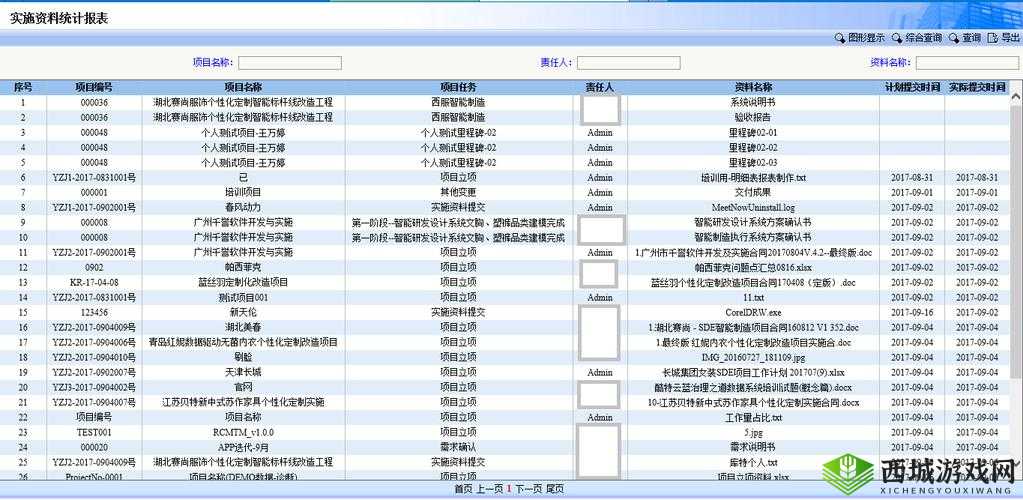This screenshot has width=1023, height=500.
Task: Sort by 计划提交时间 column header
Action: pos(912,88)
